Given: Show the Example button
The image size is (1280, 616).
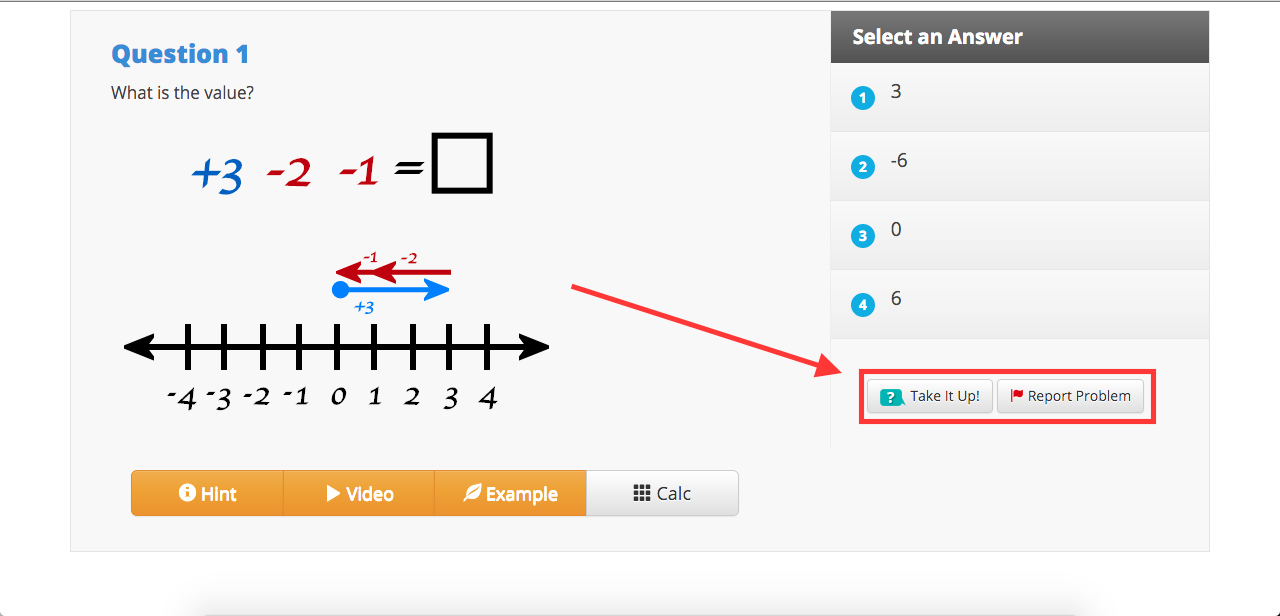Looking at the screenshot, I should pyautogui.click(x=510, y=493).
